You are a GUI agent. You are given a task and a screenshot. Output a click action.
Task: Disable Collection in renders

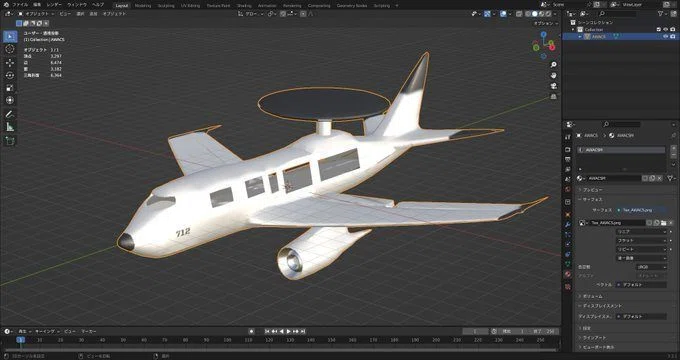coord(673,29)
